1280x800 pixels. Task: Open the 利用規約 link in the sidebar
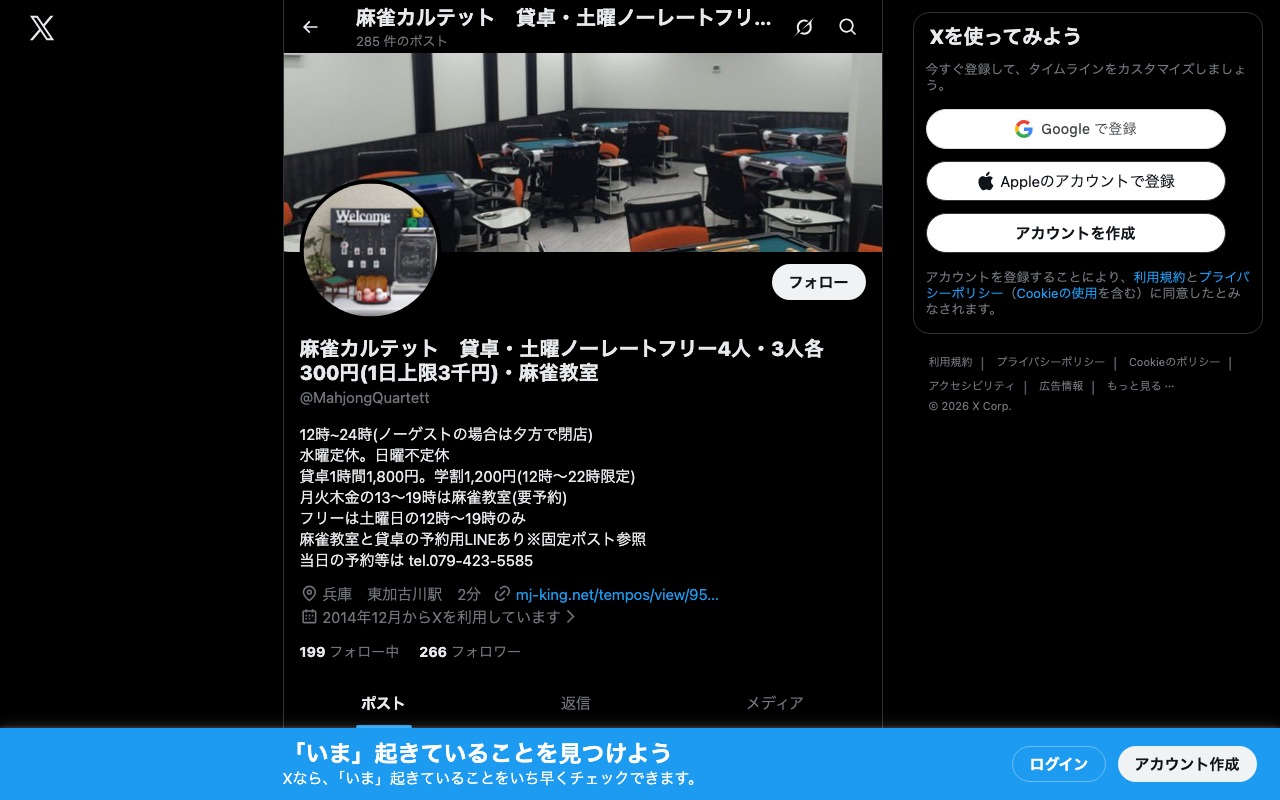950,362
